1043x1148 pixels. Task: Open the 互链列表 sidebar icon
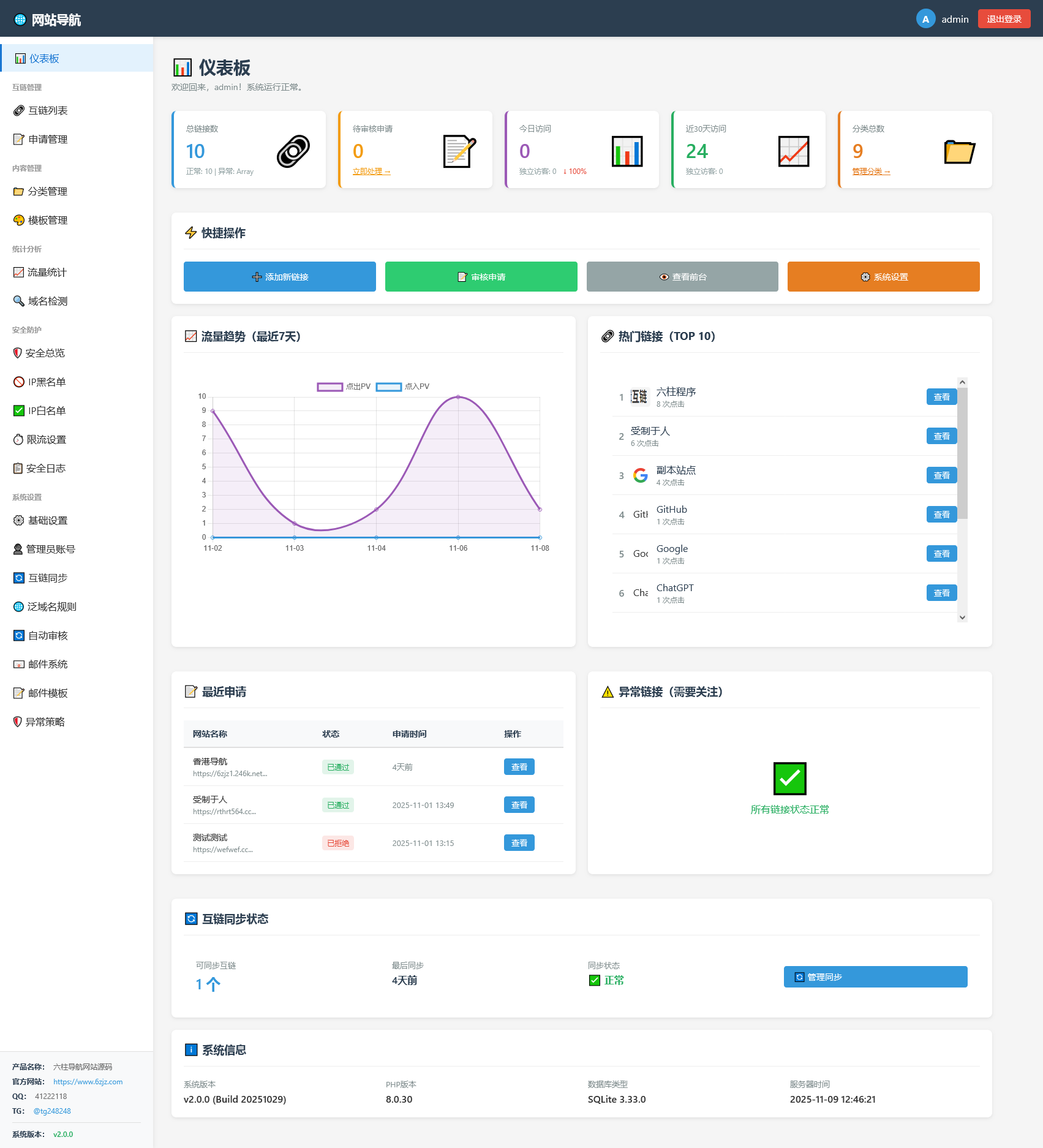click(18, 110)
